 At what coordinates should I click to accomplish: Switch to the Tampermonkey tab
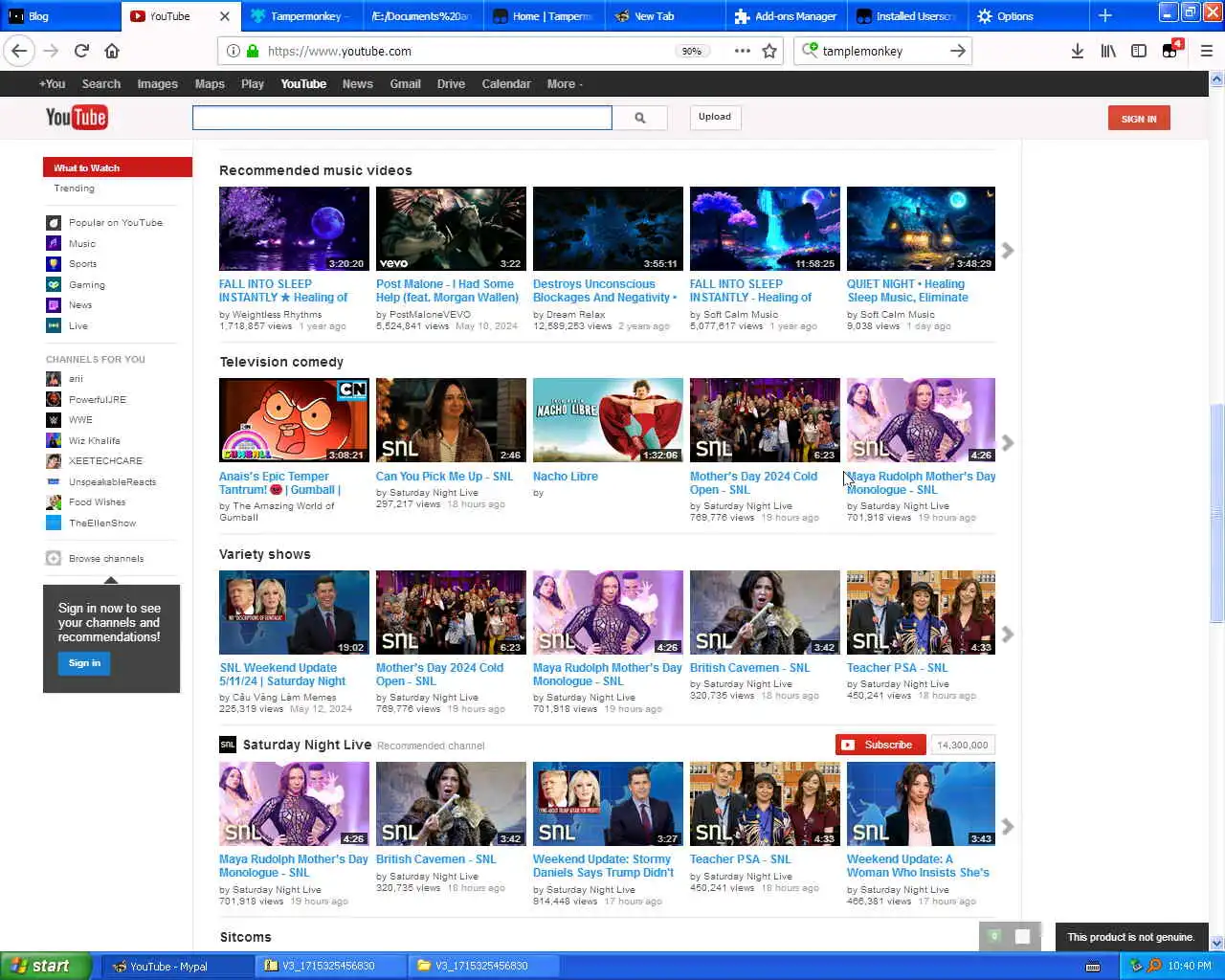[x=301, y=16]
